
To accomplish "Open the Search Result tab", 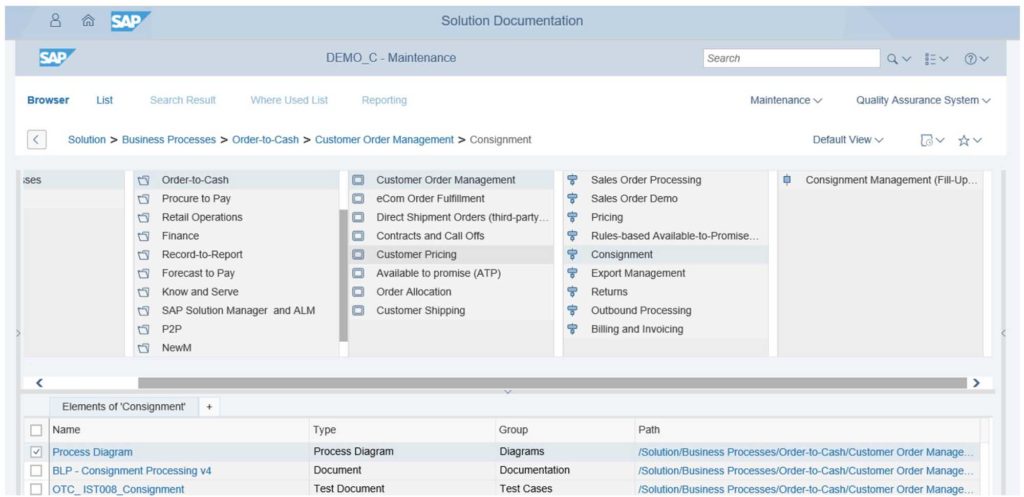I will point(183,101).
